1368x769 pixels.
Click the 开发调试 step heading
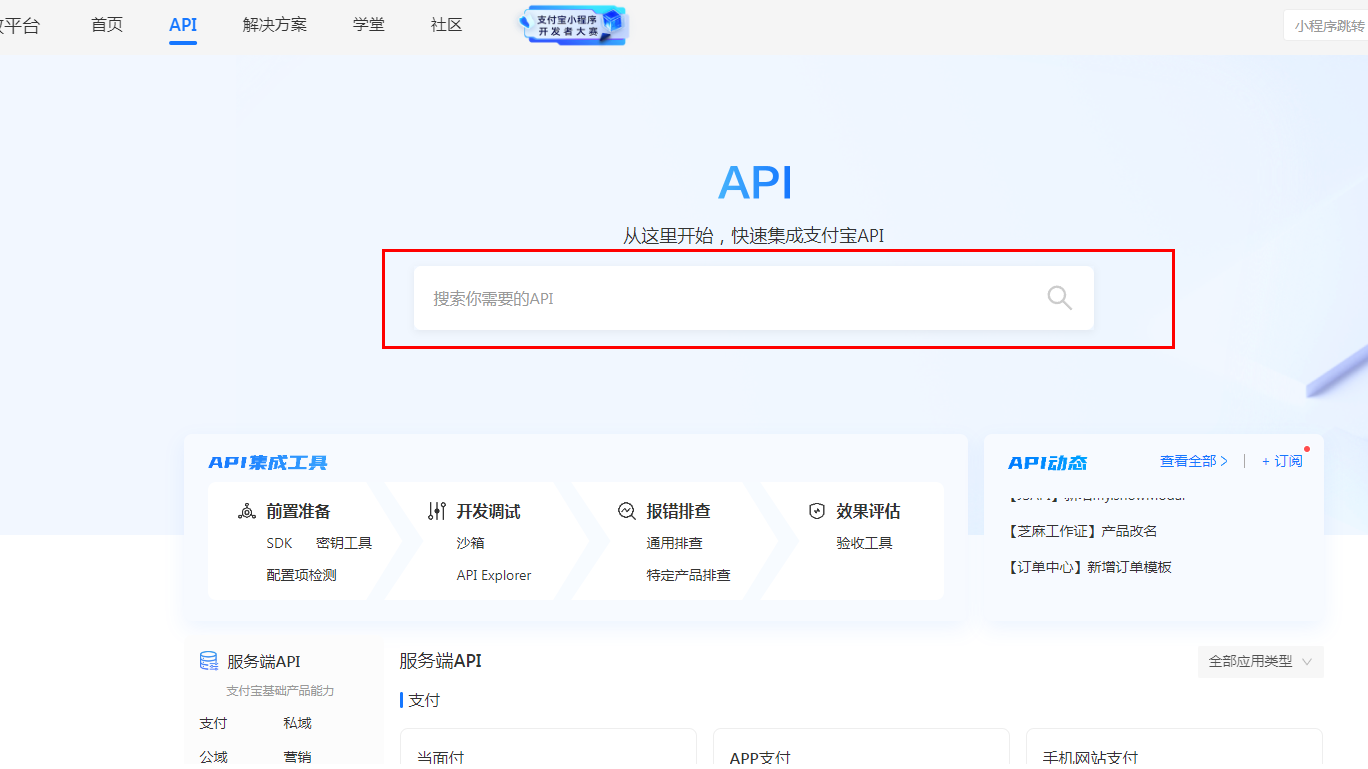(x=489, y=511)
